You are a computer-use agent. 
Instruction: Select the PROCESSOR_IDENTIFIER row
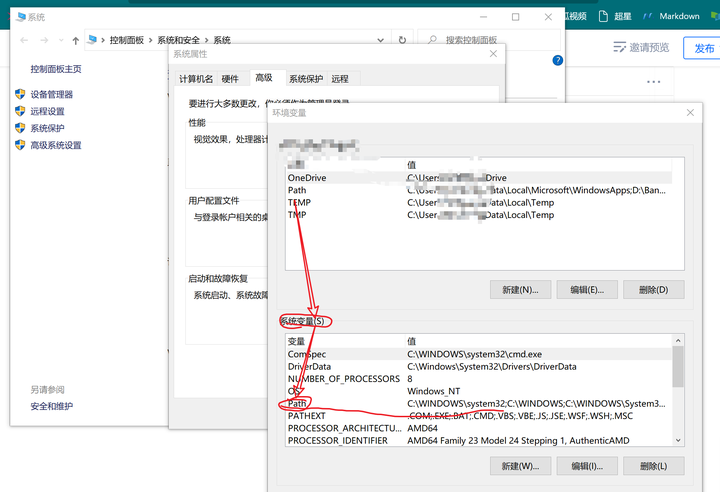coord(478,441)
